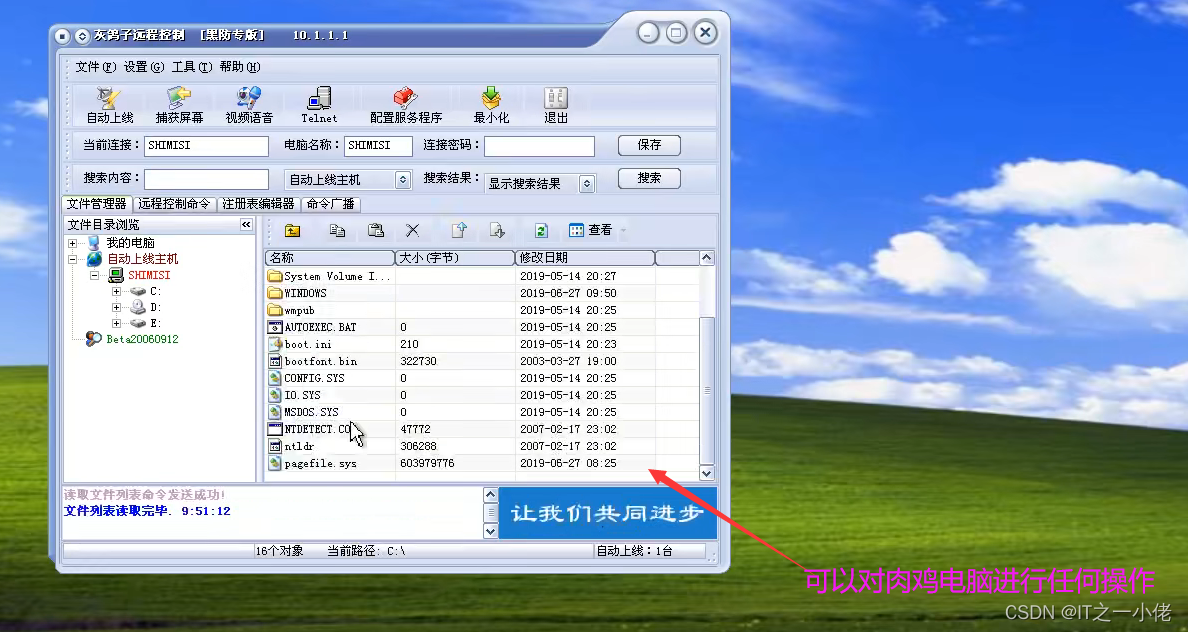1188x632 pixels.
Task: Open the 捕获屏幕 screen capture tool
Action: tap(179, 105)
